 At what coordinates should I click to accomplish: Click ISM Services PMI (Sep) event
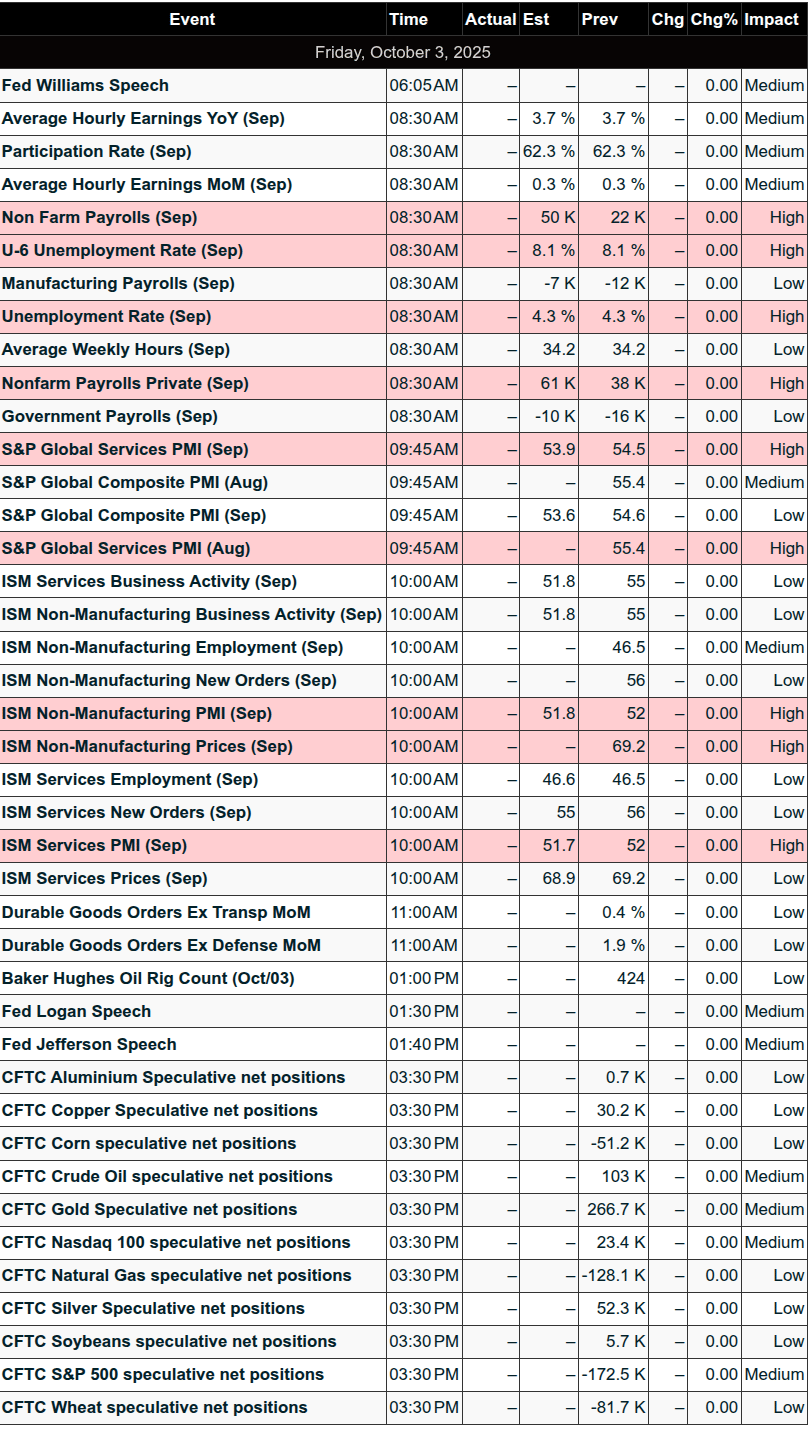[x=95, y=845]
